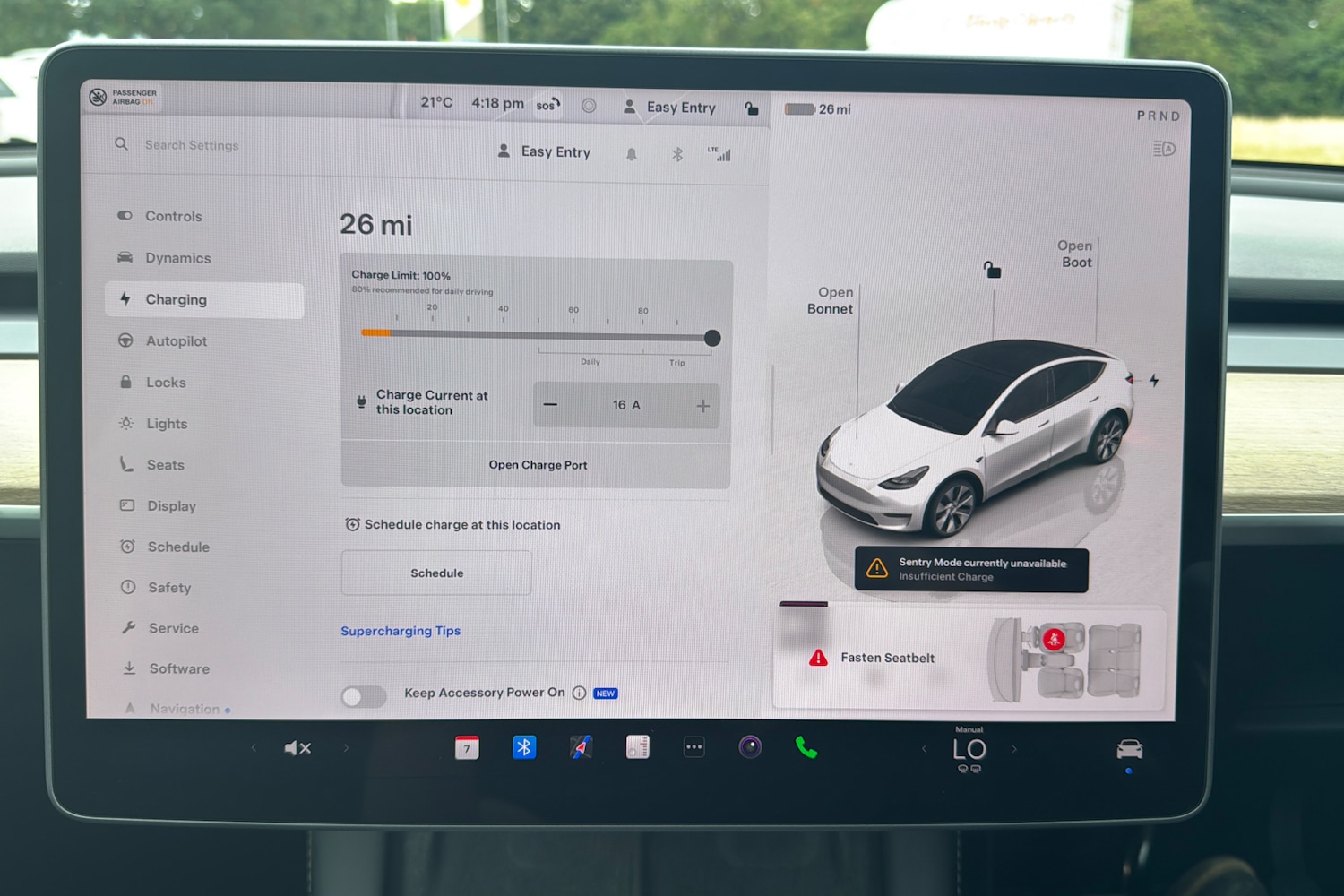Image resolution: width=1344 pixels, height=896 pixels.
Task: Tap the LO climate temperature control
Action: click(x=969, y=751)
